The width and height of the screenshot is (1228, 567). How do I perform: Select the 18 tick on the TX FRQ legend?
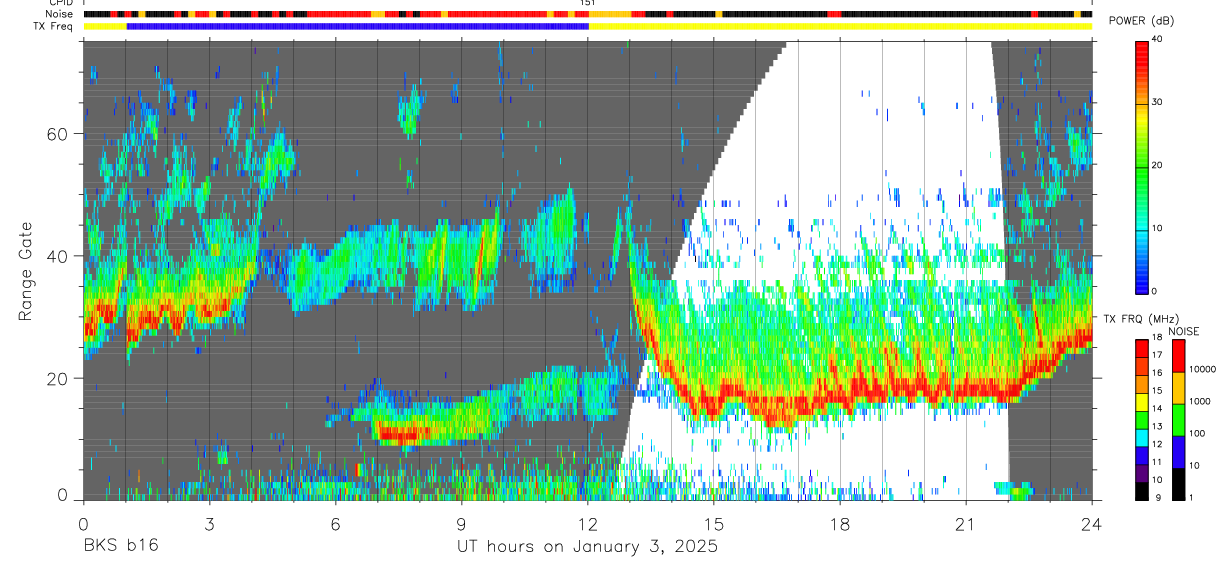coord(1158,338)
